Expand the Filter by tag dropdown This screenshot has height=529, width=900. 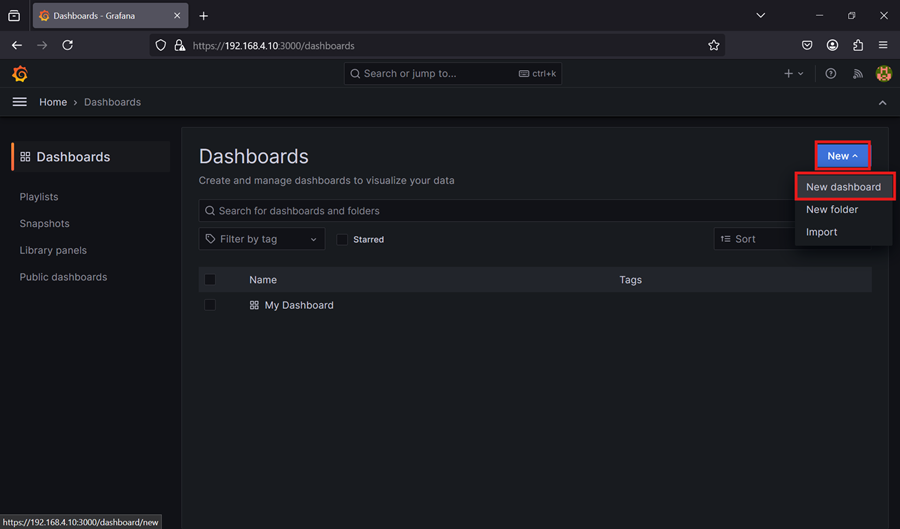click(x=262, y=239)
